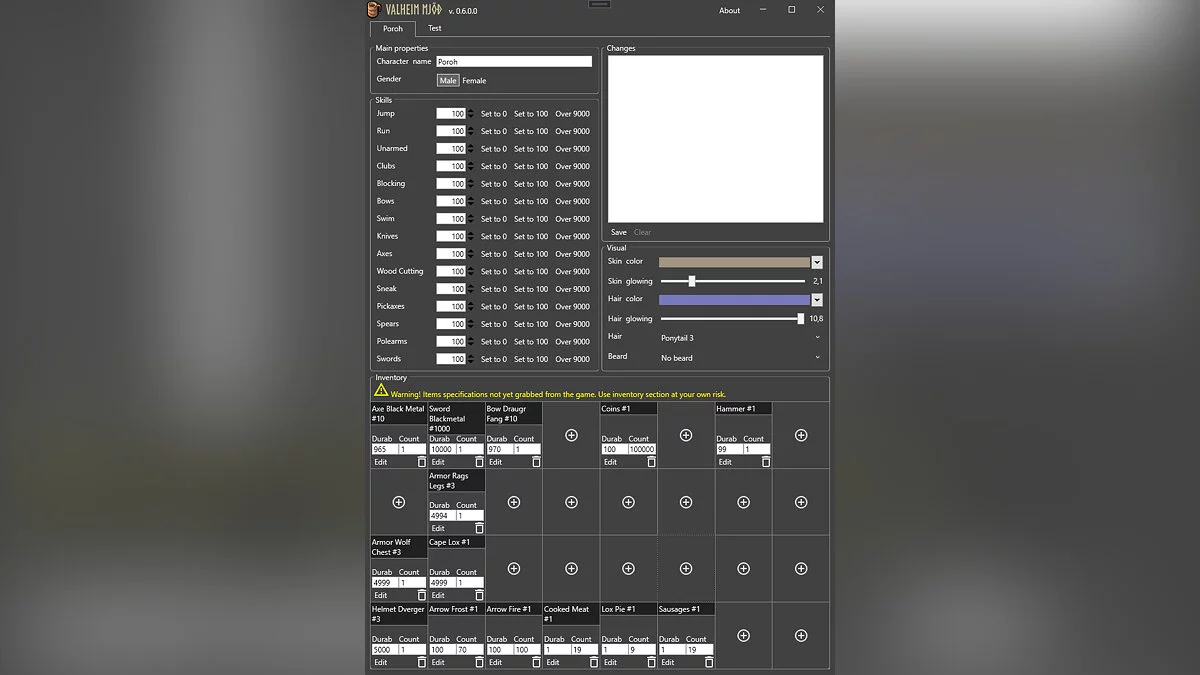The height and width of the screenshot is (675, 1200).
Task: Click the Blocking skill value field
Action: (x=451, y=184)
